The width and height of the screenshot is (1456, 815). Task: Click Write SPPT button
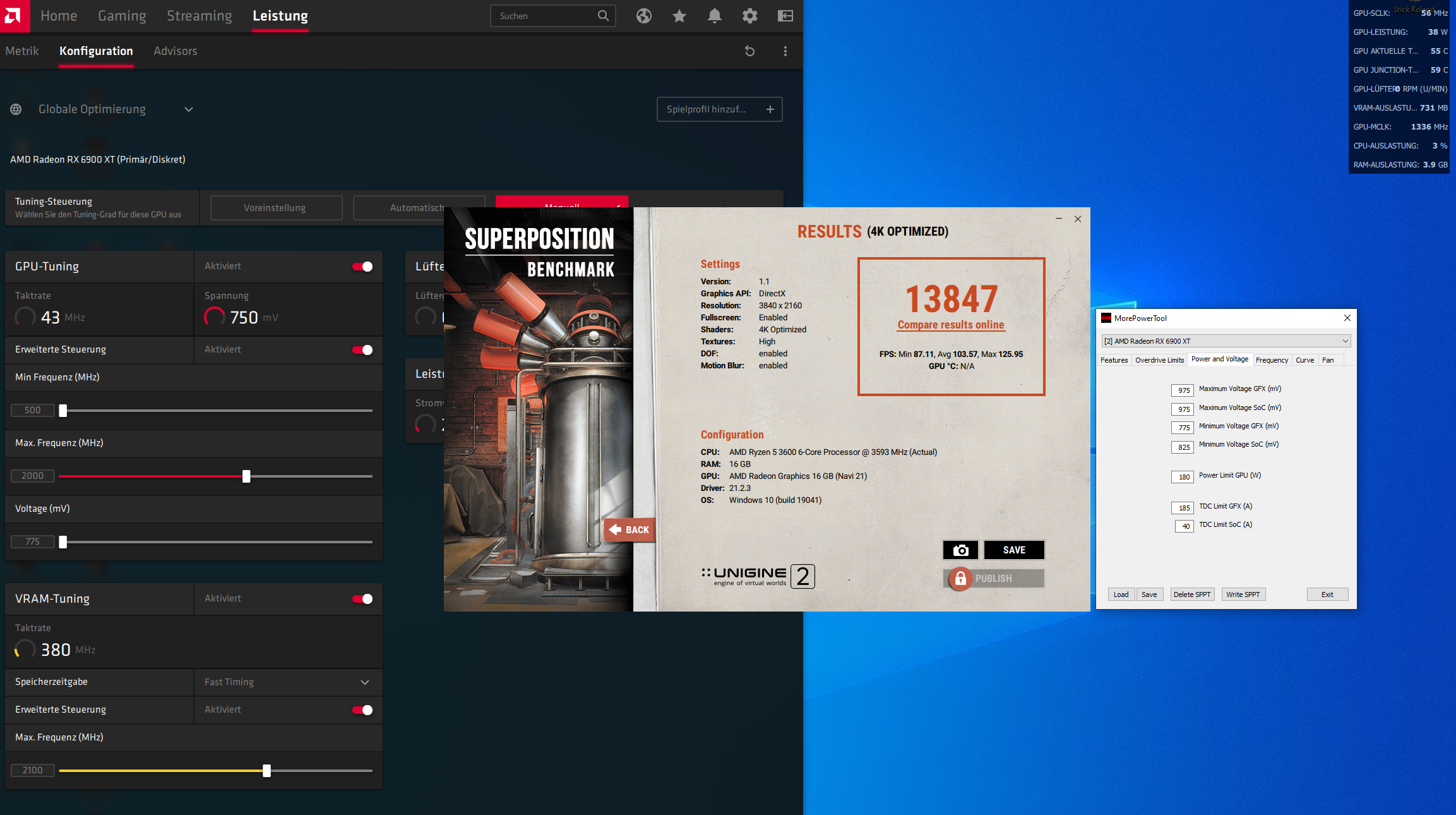click(1243, 595)
